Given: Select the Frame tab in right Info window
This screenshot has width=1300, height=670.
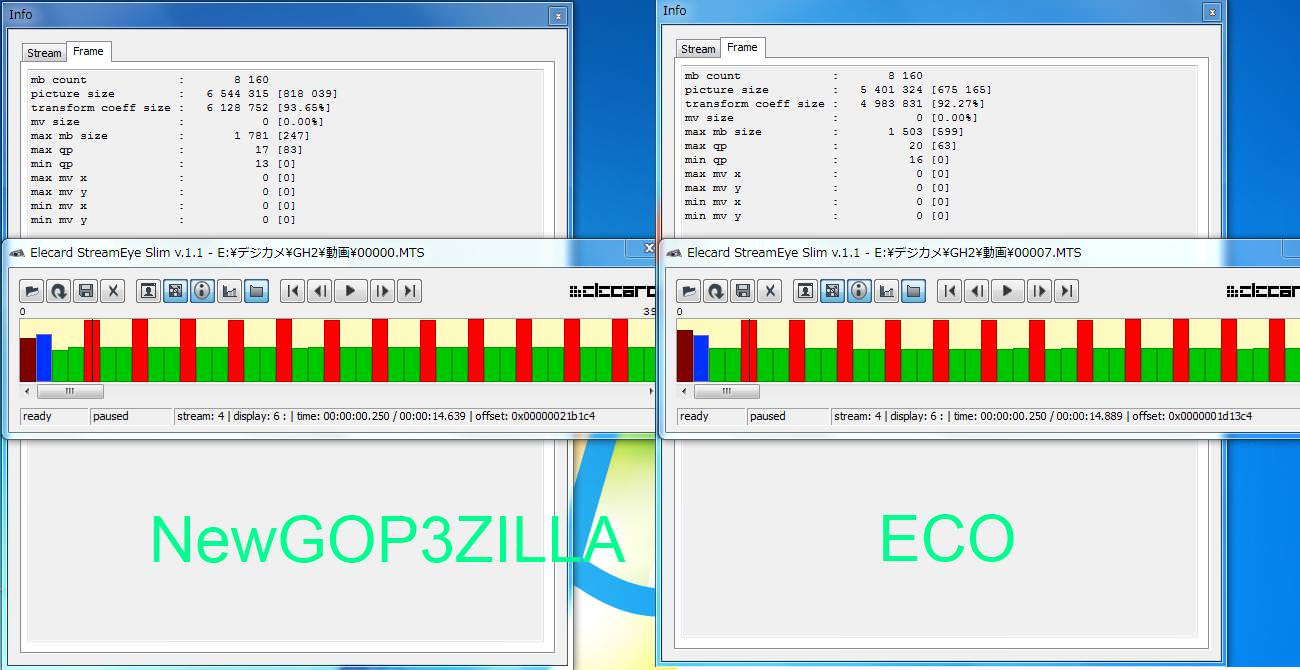Looking at the screenshot, I should point(742,48).
